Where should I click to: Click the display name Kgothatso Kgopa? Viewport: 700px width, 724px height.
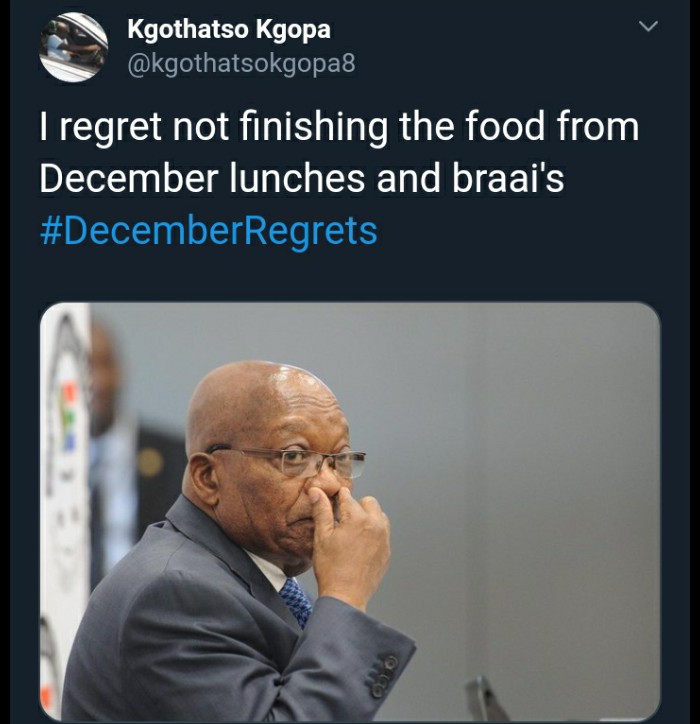point(229,30)
